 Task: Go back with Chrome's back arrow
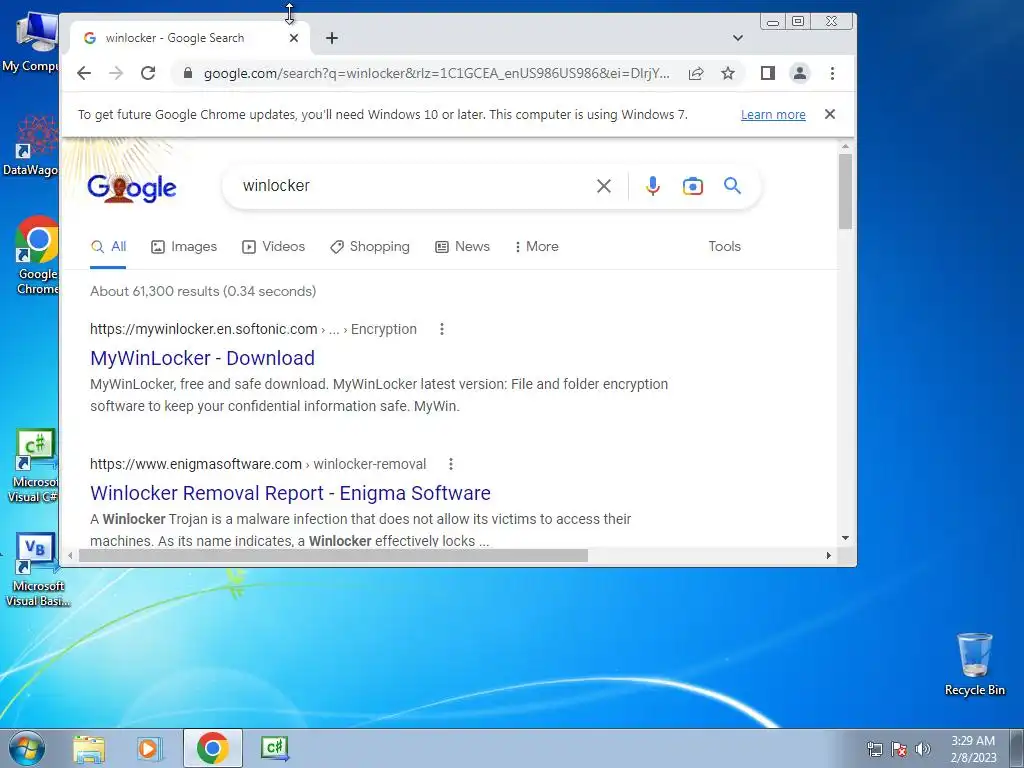pos(84,73)
